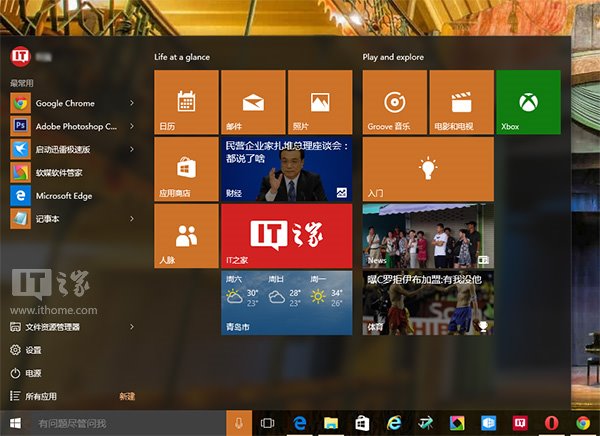Open the green Xbox tile

click(x=528, y=102)
